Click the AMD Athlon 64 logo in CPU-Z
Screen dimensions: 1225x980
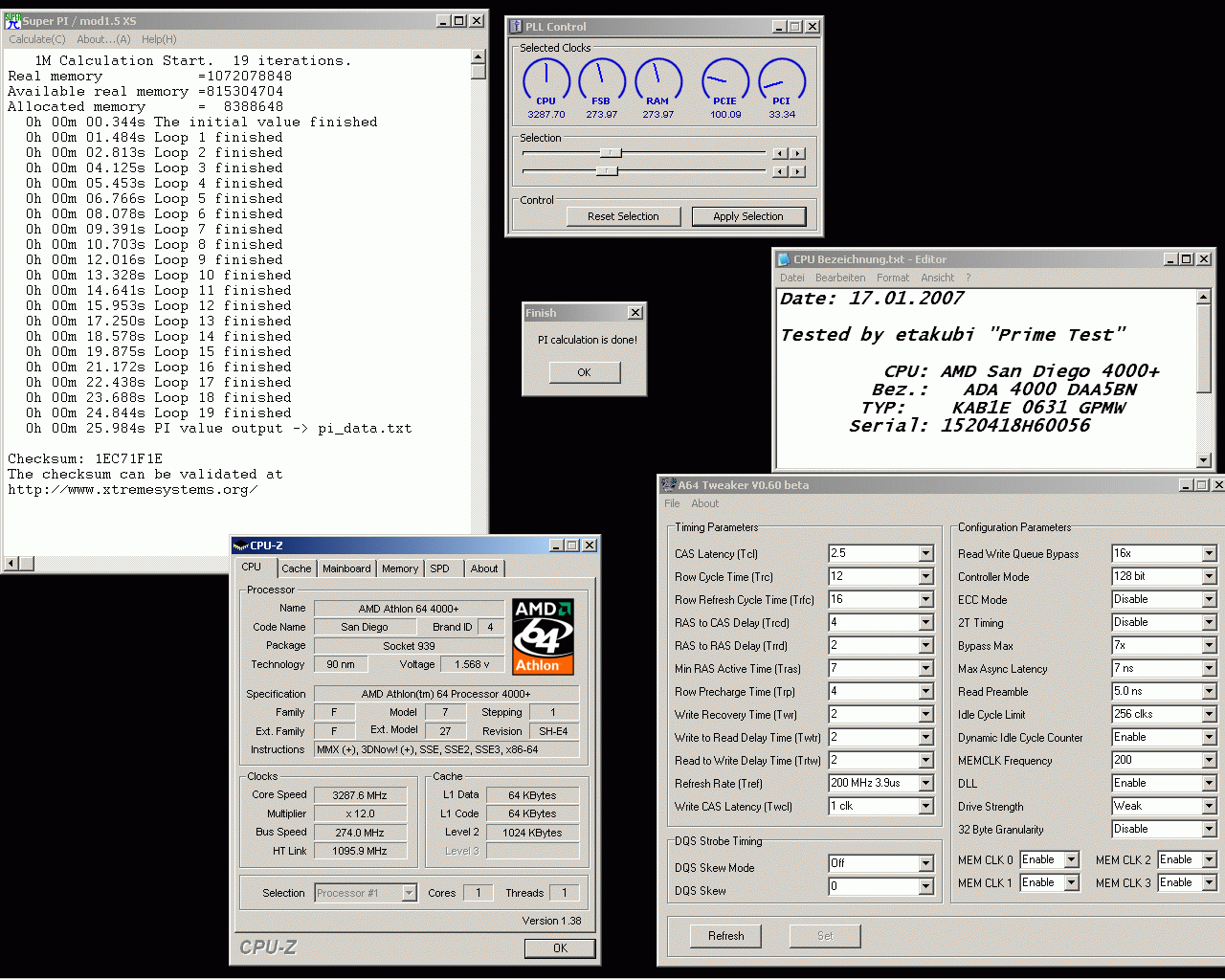click(543, 637)
